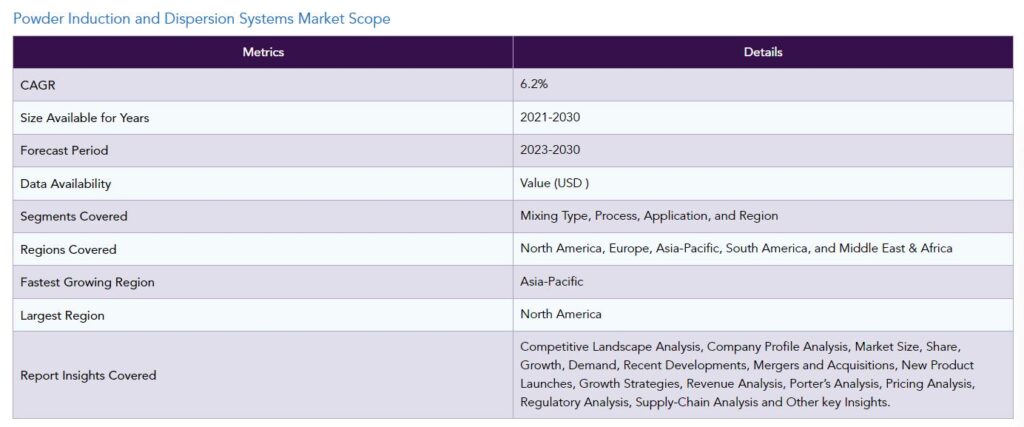Click the Competitive Landscape Analysis insights text
The width and height of the screenshot is (1024, 427).
coord(748,374)
